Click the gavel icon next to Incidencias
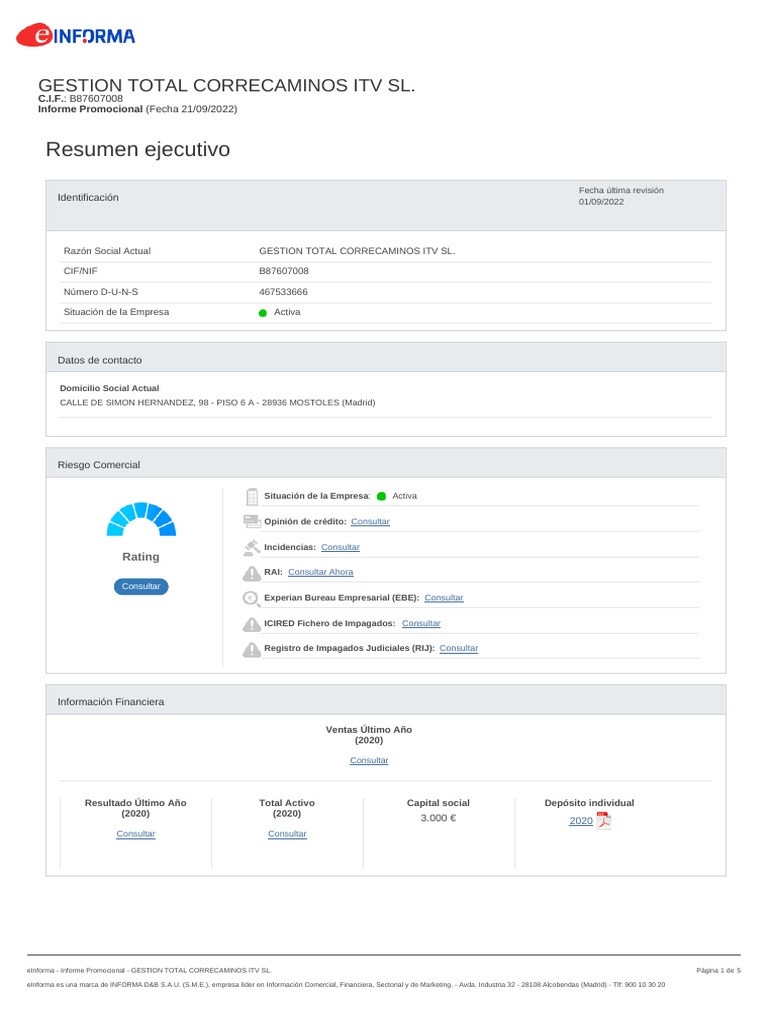Screen dimensions: 768x1024 pos(252,547)
